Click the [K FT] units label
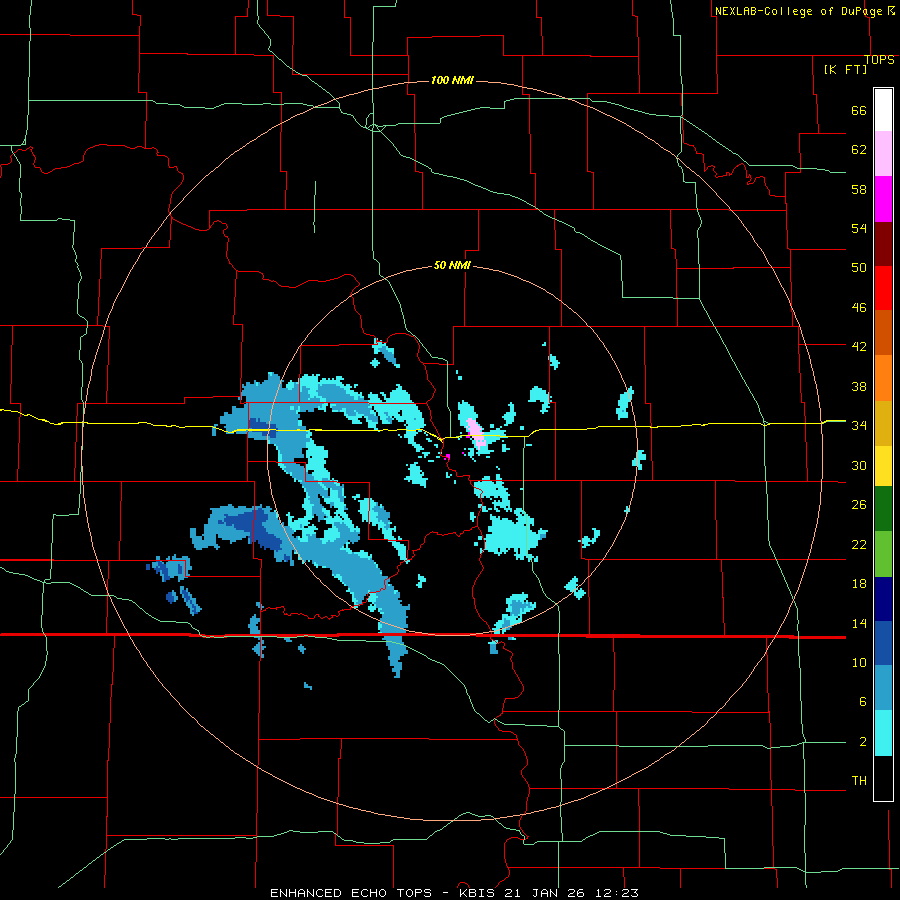Image resolution: width=900 pixels, height=900 pixels. (845, 69)
